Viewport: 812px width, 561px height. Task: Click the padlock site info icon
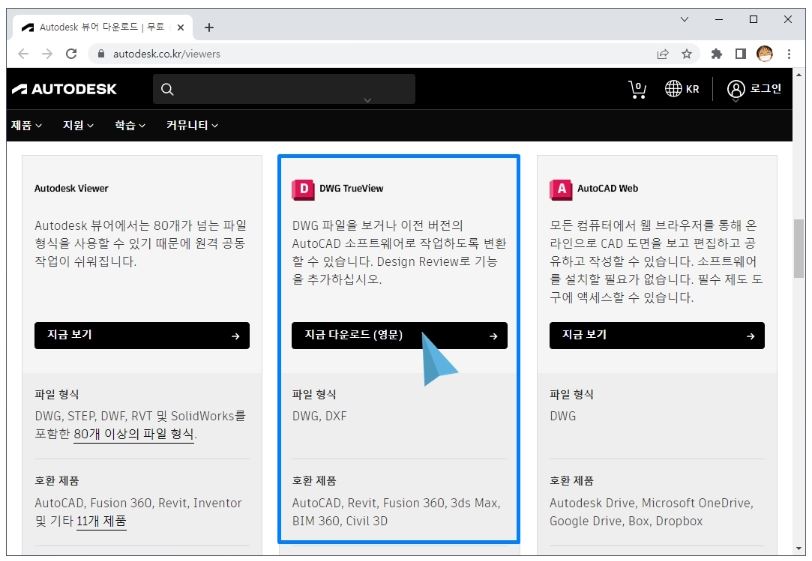click(x=101, y=54)
